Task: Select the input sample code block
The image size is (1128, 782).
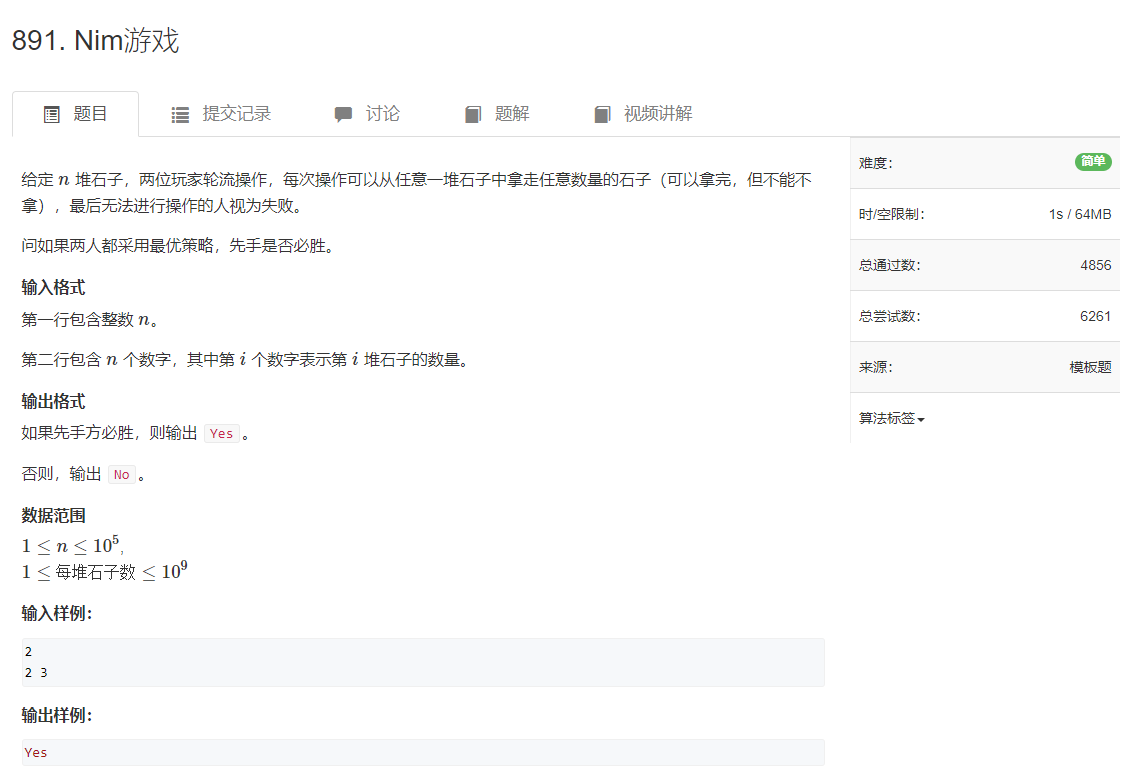Action: tap(420, 661)
